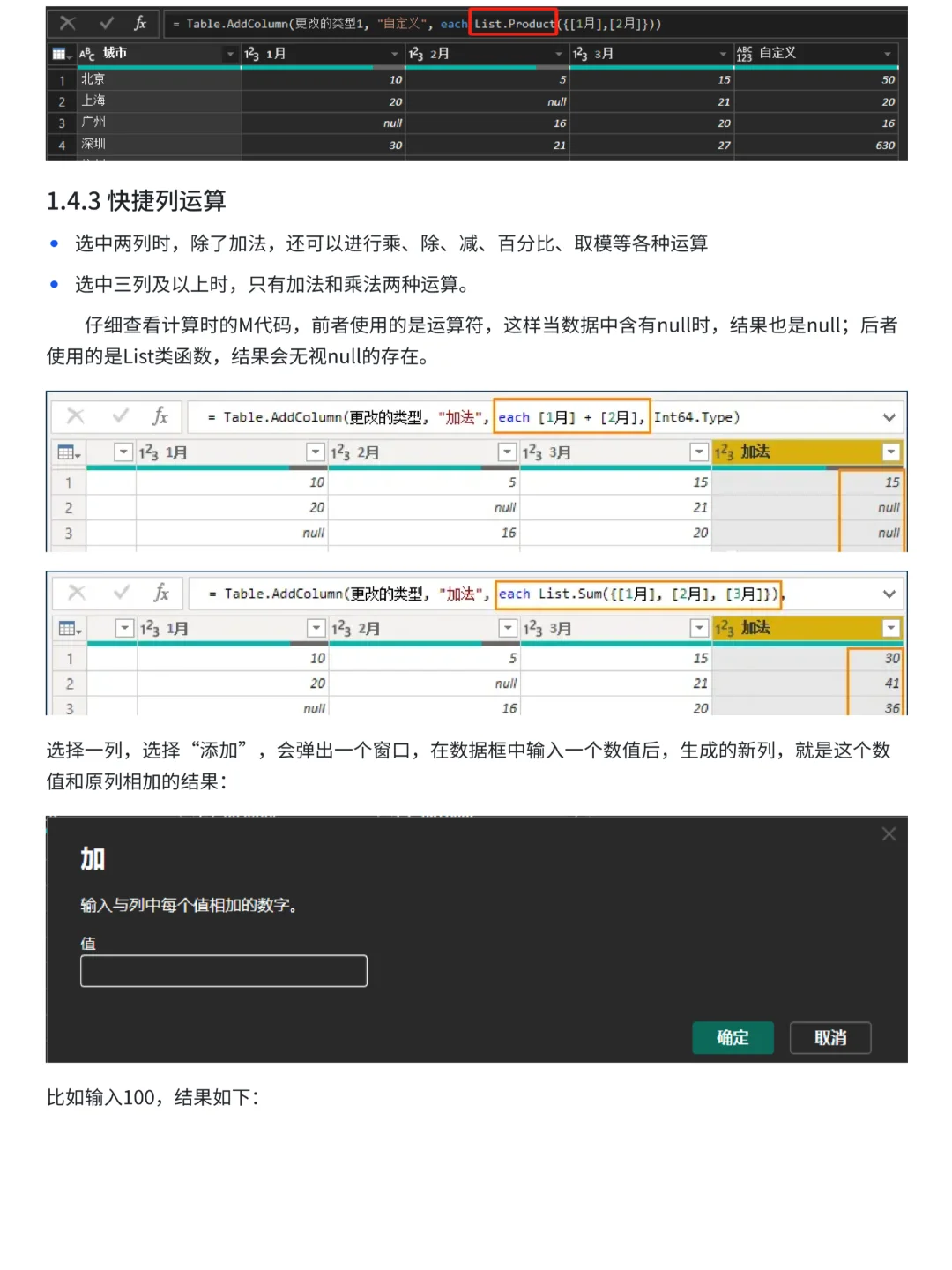
Task: Click the 123 type icon of 3月 in the dark table
Action: pyautogui.click(x=580, y=54)
